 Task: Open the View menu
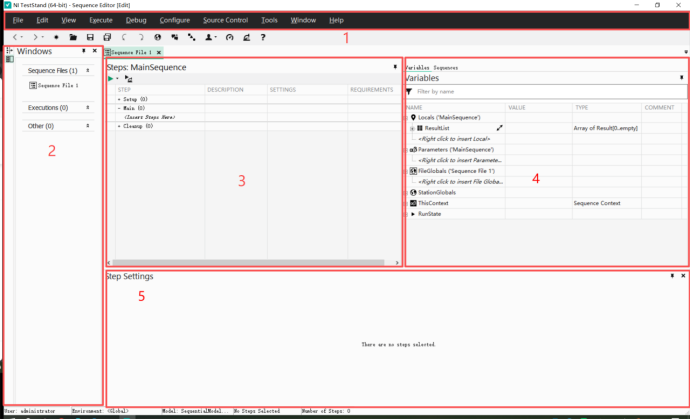click(69, 20)
